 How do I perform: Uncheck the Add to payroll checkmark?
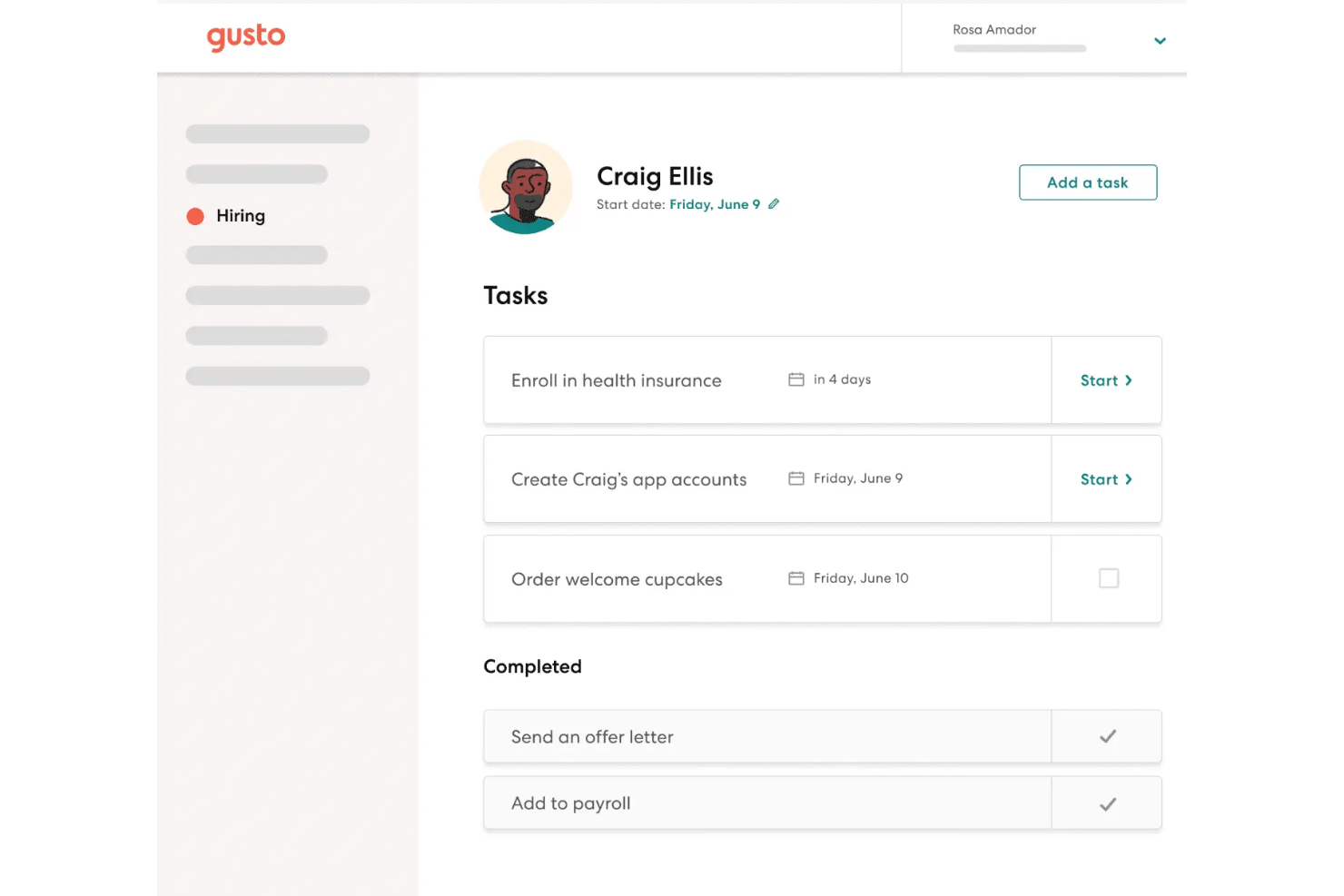tap(1107, 803)
